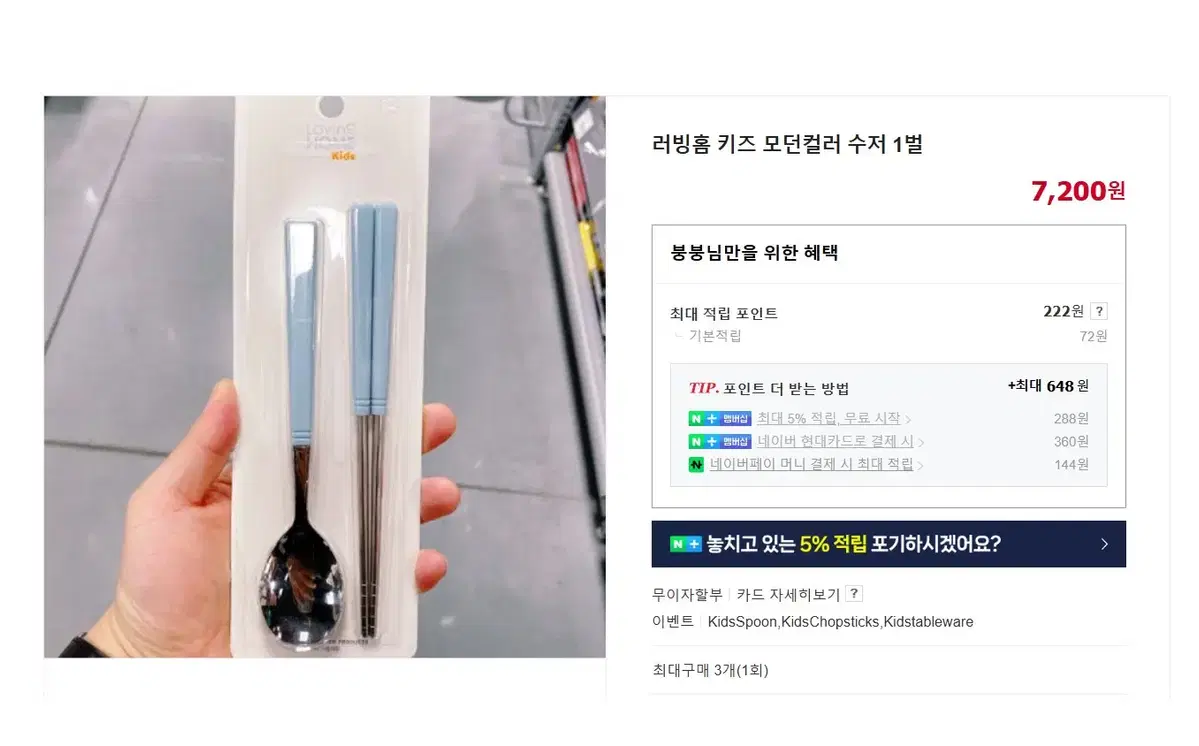Click the question mark next to 카드 자세히보기
The height and width of the screenshot is (746, 1199).
[x=854, y=593]
